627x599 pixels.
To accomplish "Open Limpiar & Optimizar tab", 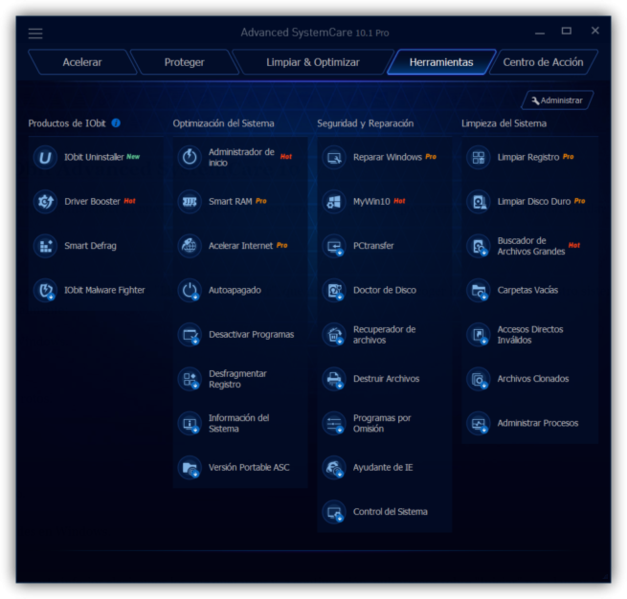I will click(313, 62).
